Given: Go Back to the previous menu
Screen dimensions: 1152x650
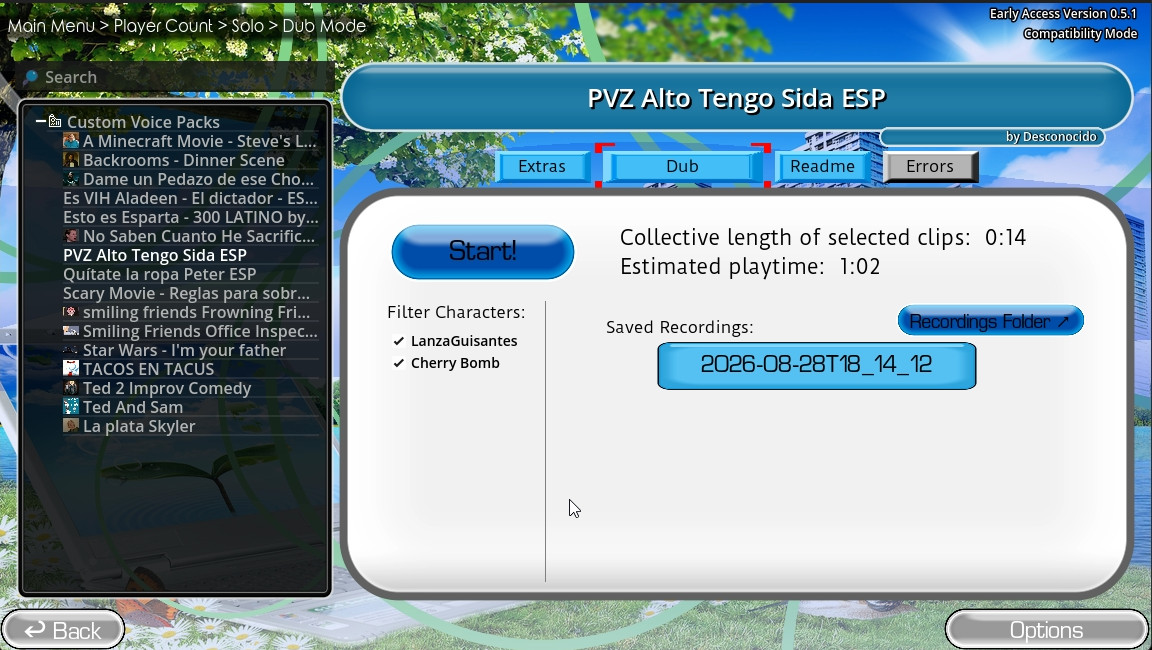Looking at the screenshot, I should pyautogui.click(x=62, y=630).
